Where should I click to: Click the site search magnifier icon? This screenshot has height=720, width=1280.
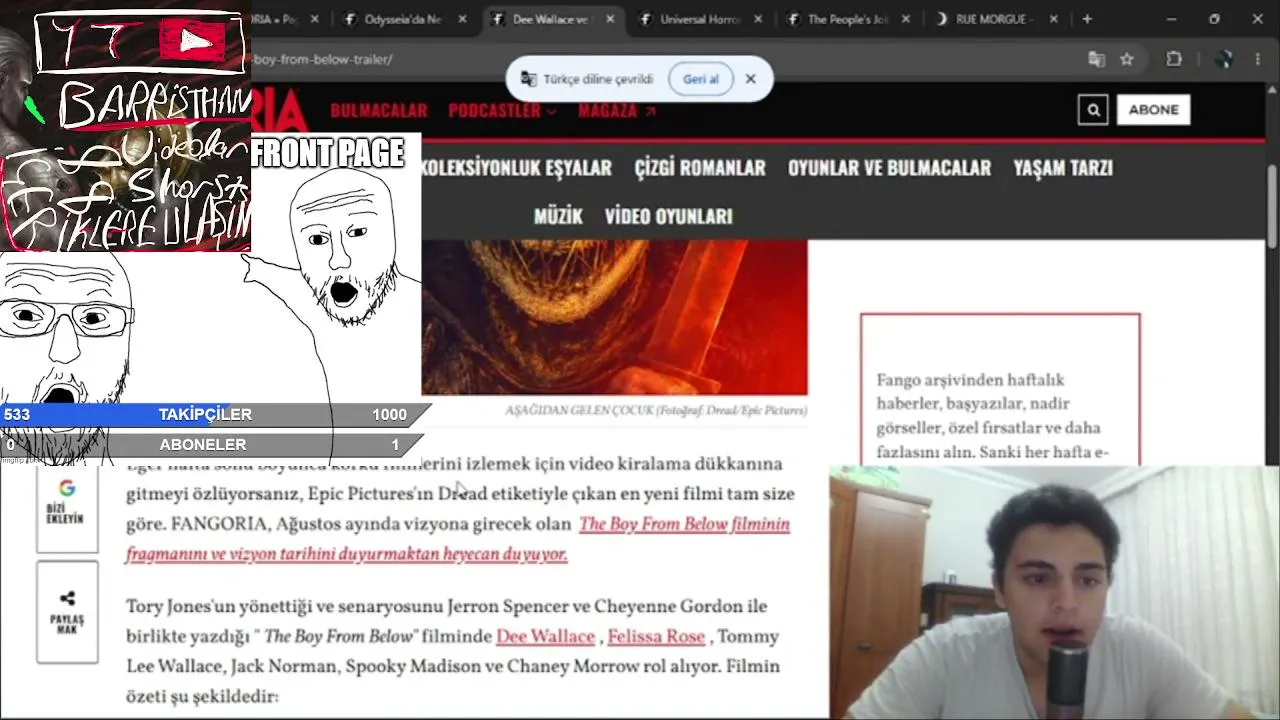(x=1093, y=110)
